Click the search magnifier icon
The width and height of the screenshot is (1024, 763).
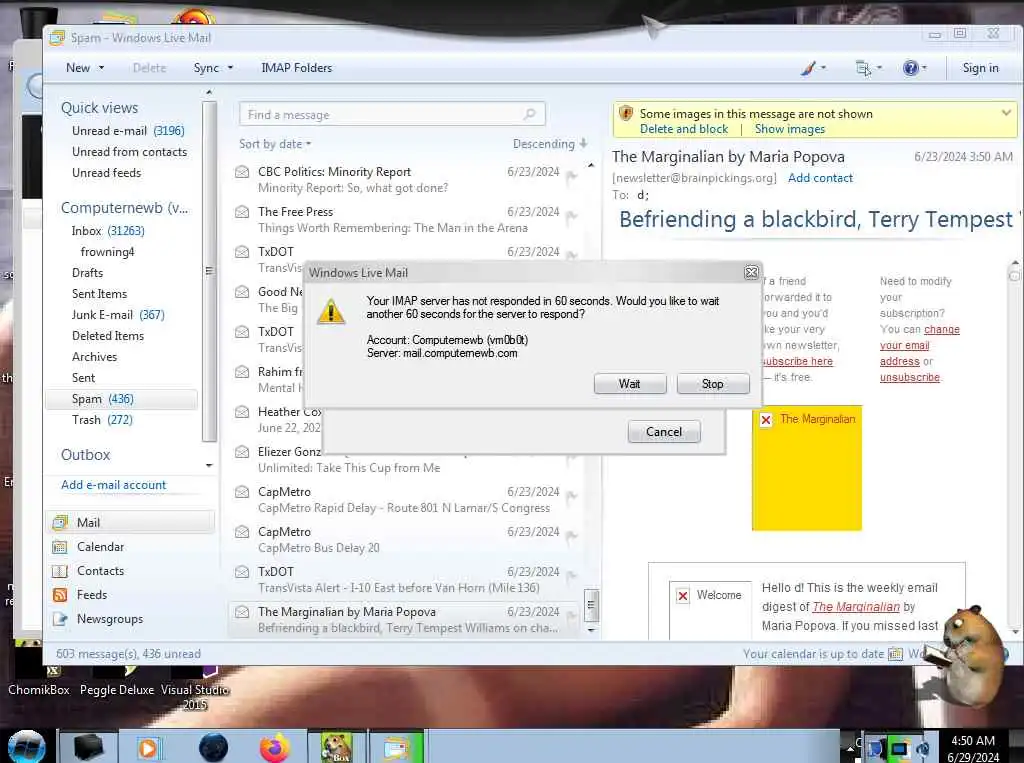[x=530, y=115]
